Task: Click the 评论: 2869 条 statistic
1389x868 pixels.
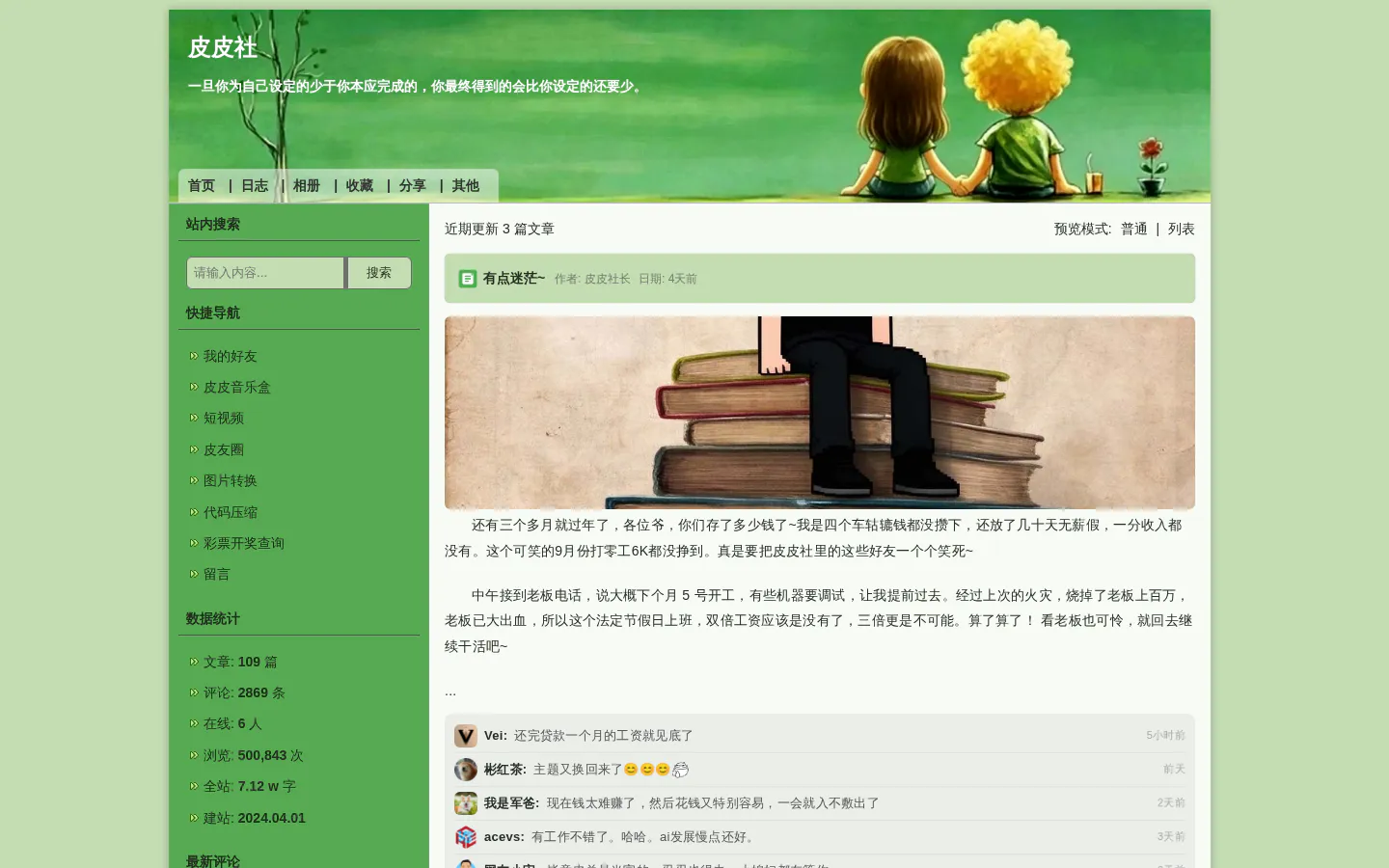Action: tap(244, 693)
